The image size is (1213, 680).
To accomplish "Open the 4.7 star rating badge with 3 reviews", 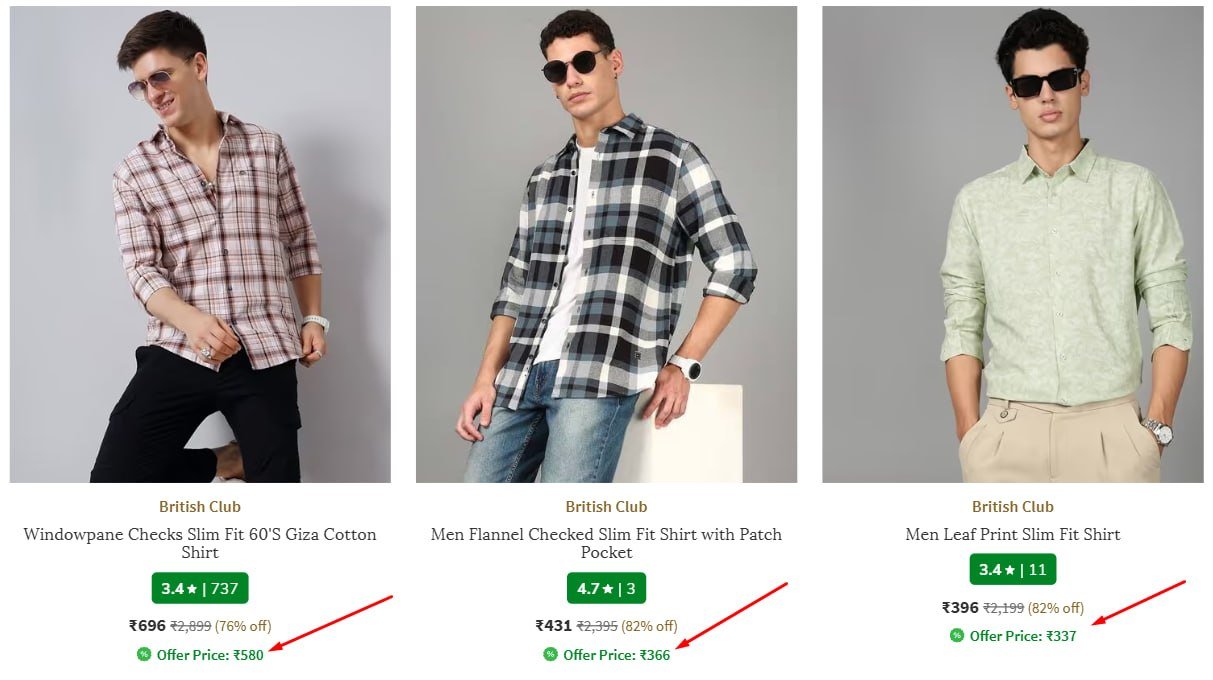I will 607,588.
